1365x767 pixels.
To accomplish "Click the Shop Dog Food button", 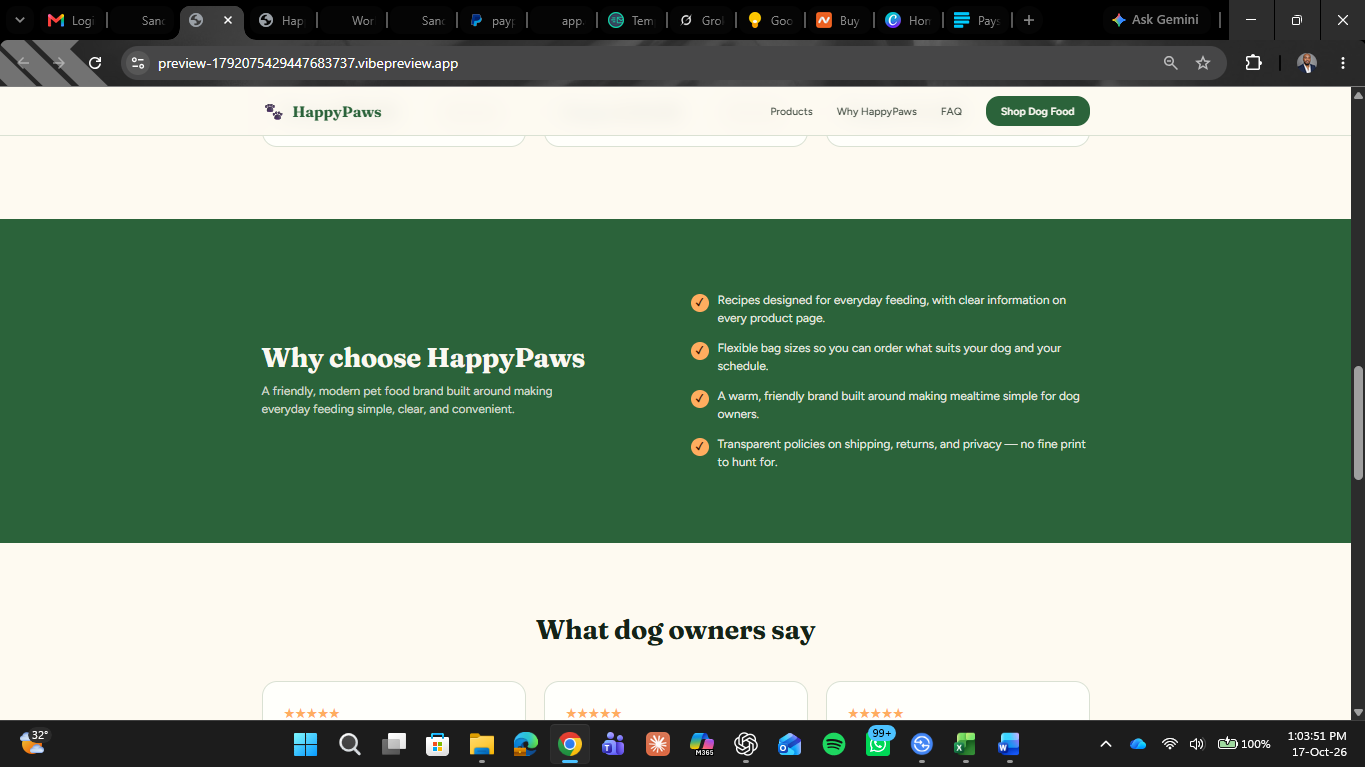I will (x=1037, y=111).
